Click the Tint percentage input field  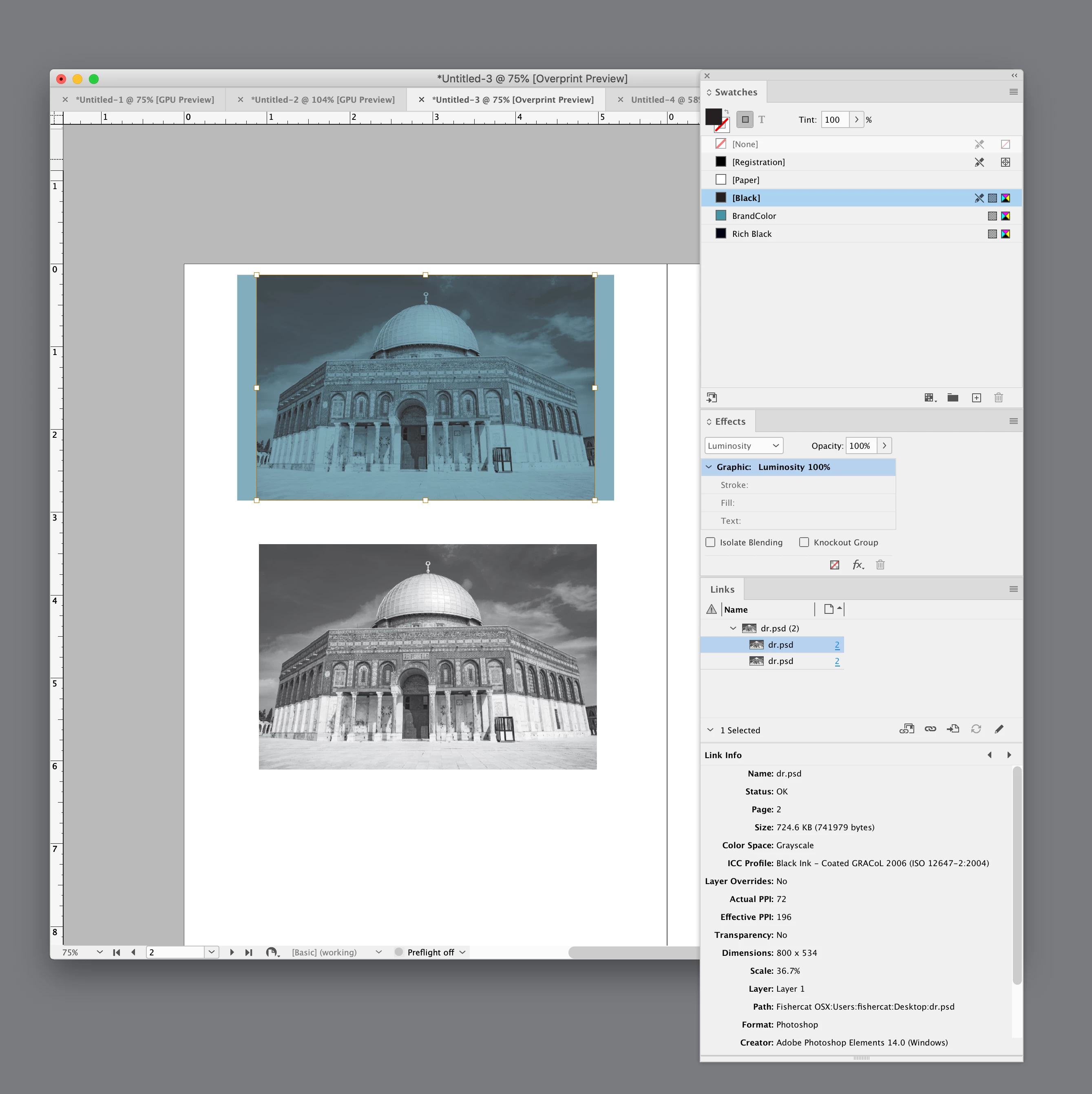click(835, 119)
